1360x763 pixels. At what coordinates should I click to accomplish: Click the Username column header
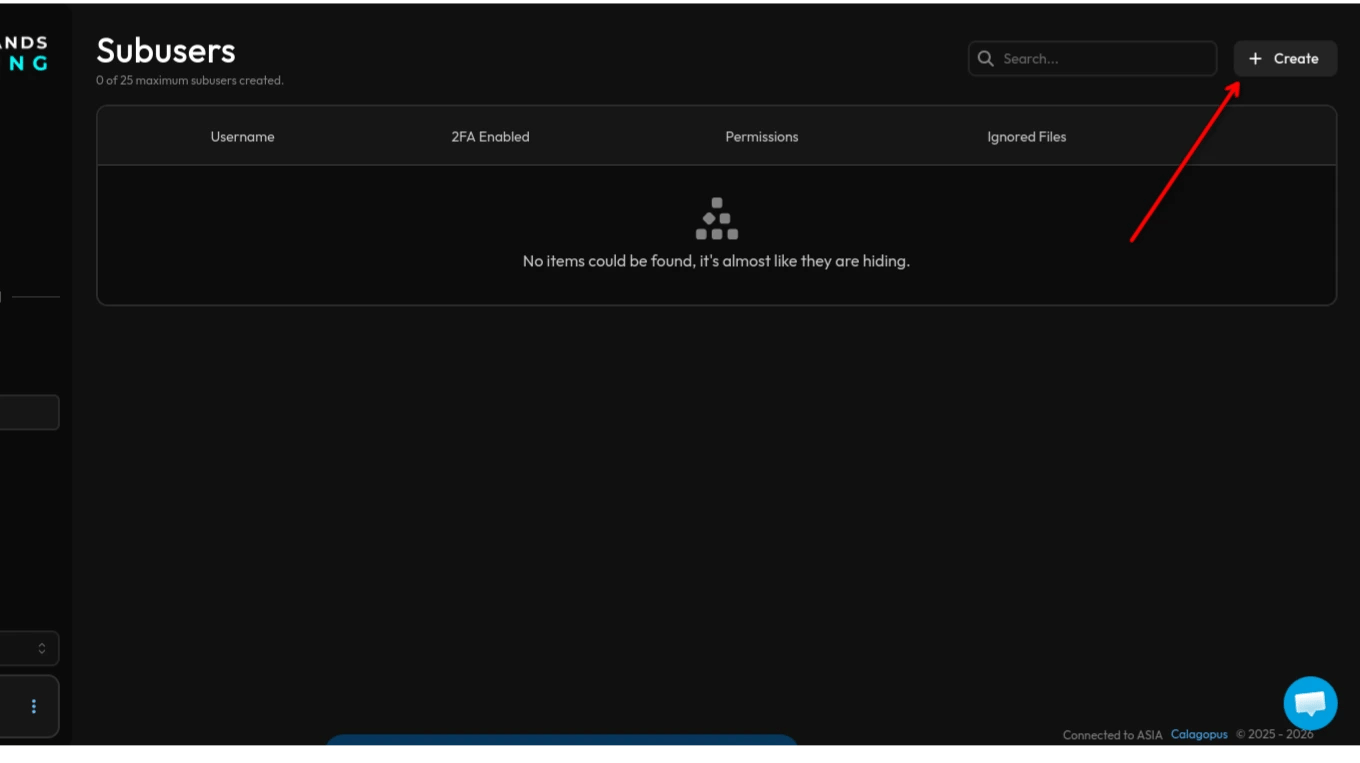click(x=242, y=137)
